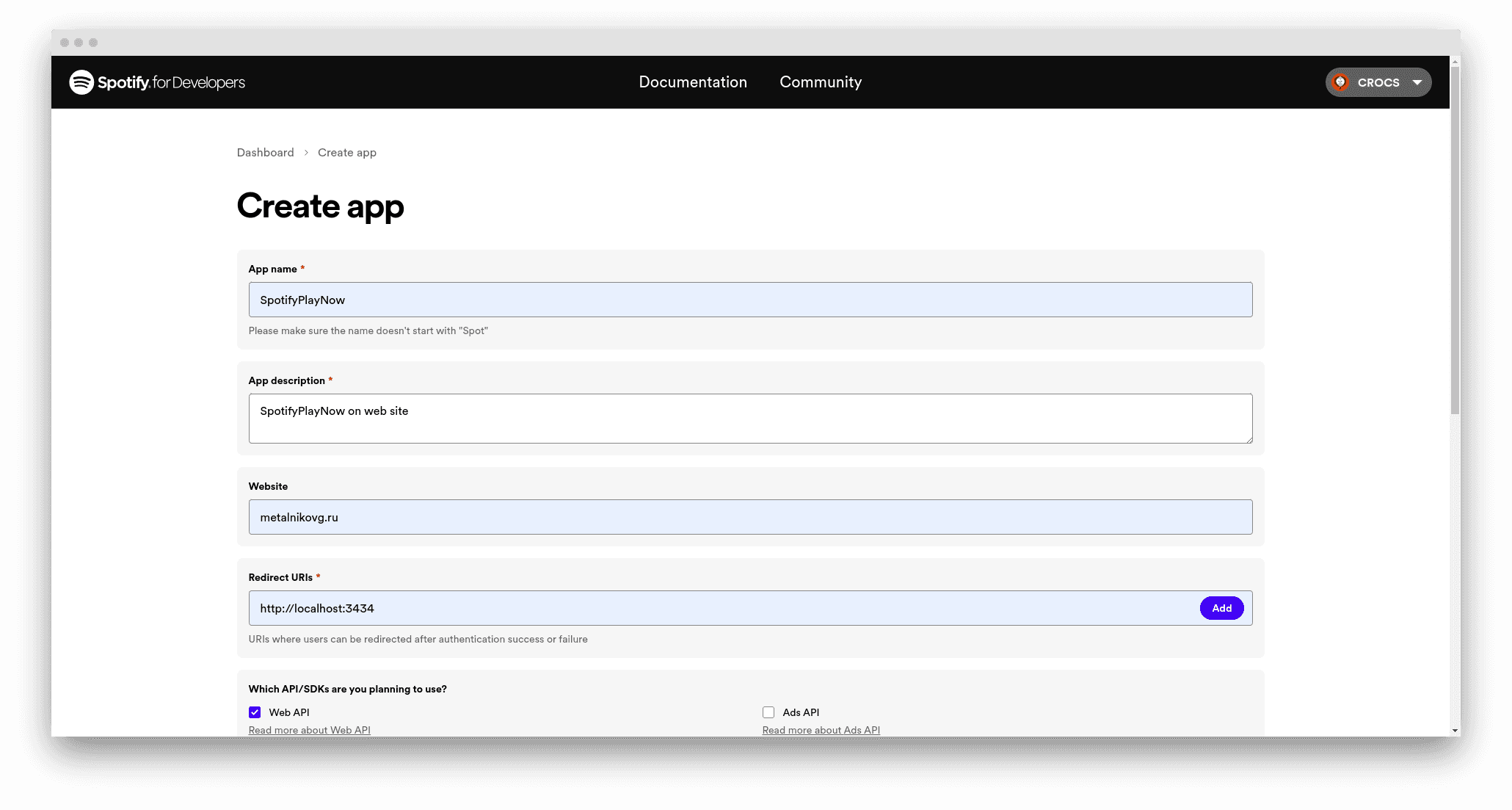This screenshot has height=810, width=1512.
Task: Focus the App name input field
Action: (750, 300)
